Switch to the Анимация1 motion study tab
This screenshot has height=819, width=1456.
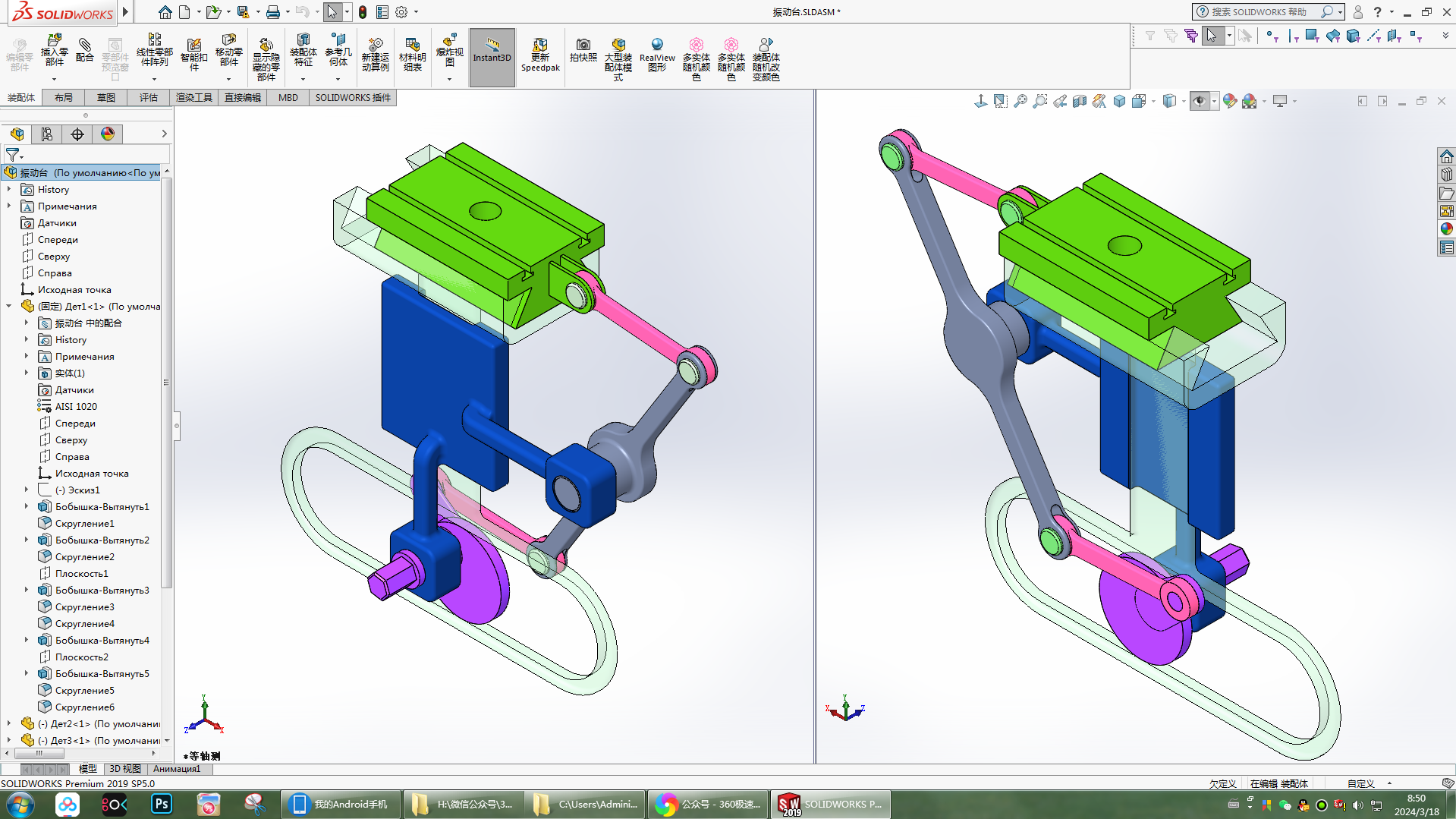(177, 769)
